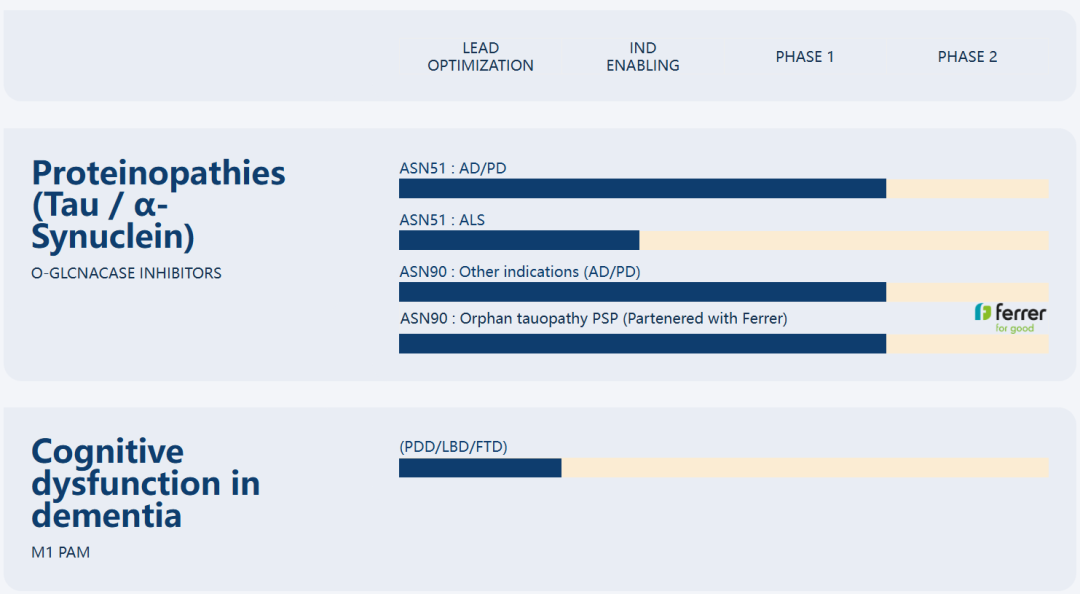Click the Cognitive dysfunction in dementia heading
This screenshot has width=1080, height=594.
coord(145,483)
